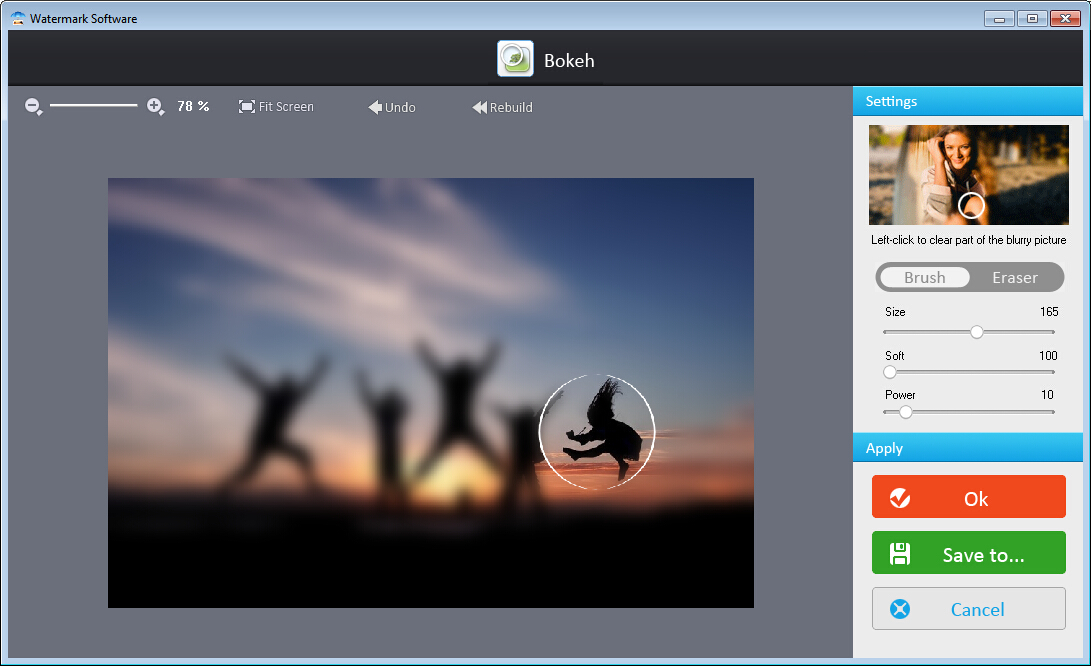The height and width of the screenshot is (666, 1091).
Task: Maximize the Watermark Software window
Action: tap(1033, 19)
